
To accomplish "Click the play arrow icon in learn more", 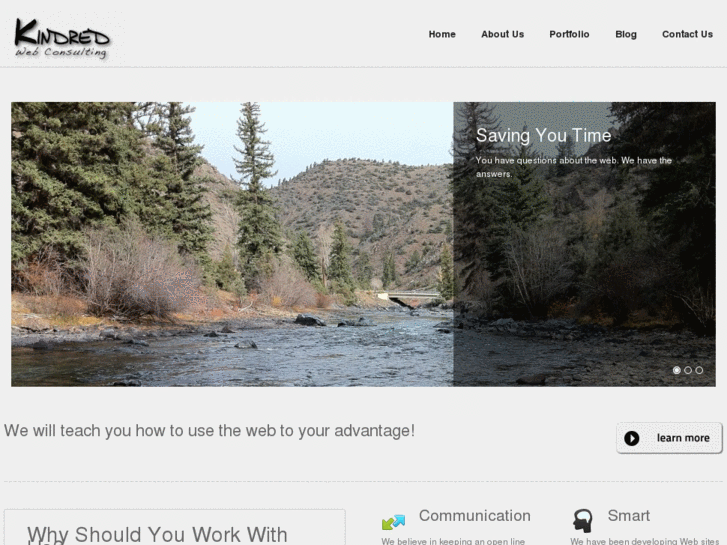I will coord(631,438).
